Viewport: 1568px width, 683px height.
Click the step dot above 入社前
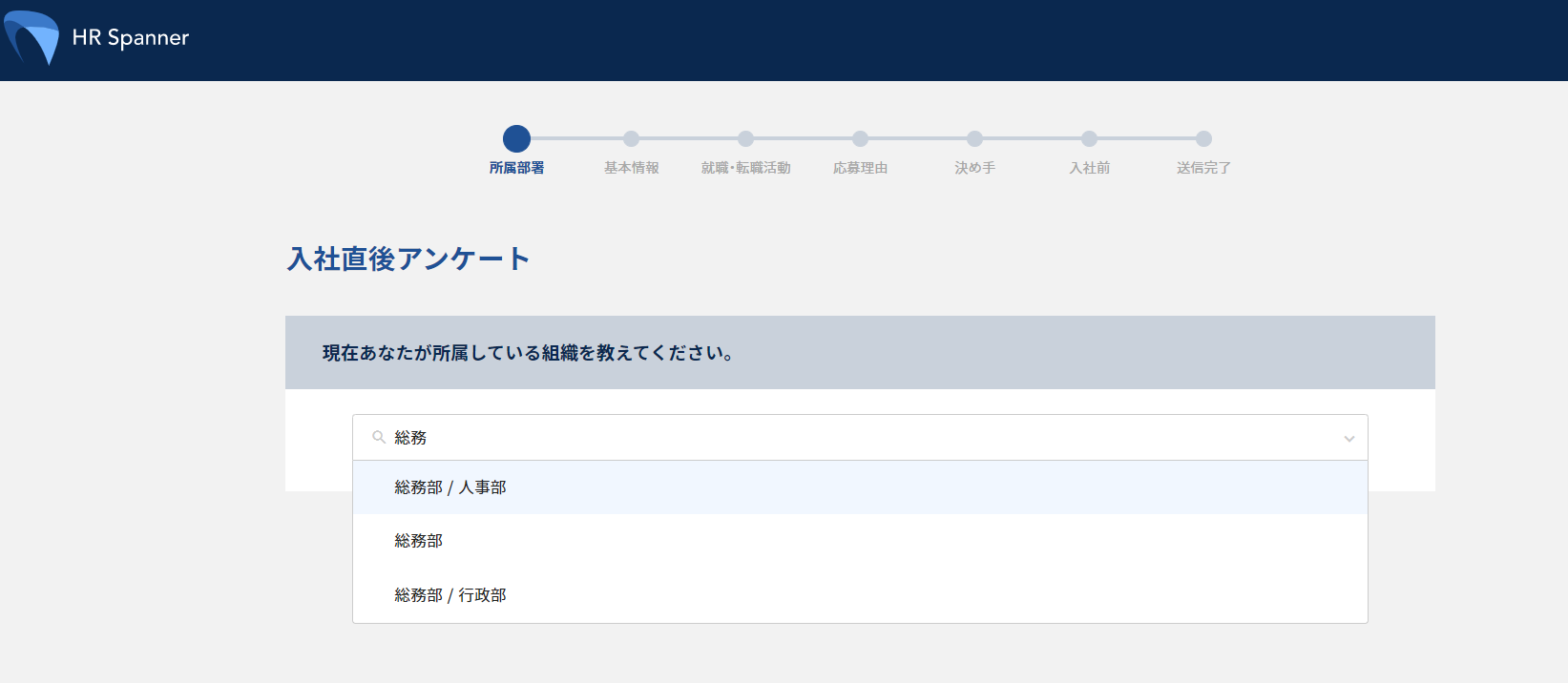[x=1089, y=139]
